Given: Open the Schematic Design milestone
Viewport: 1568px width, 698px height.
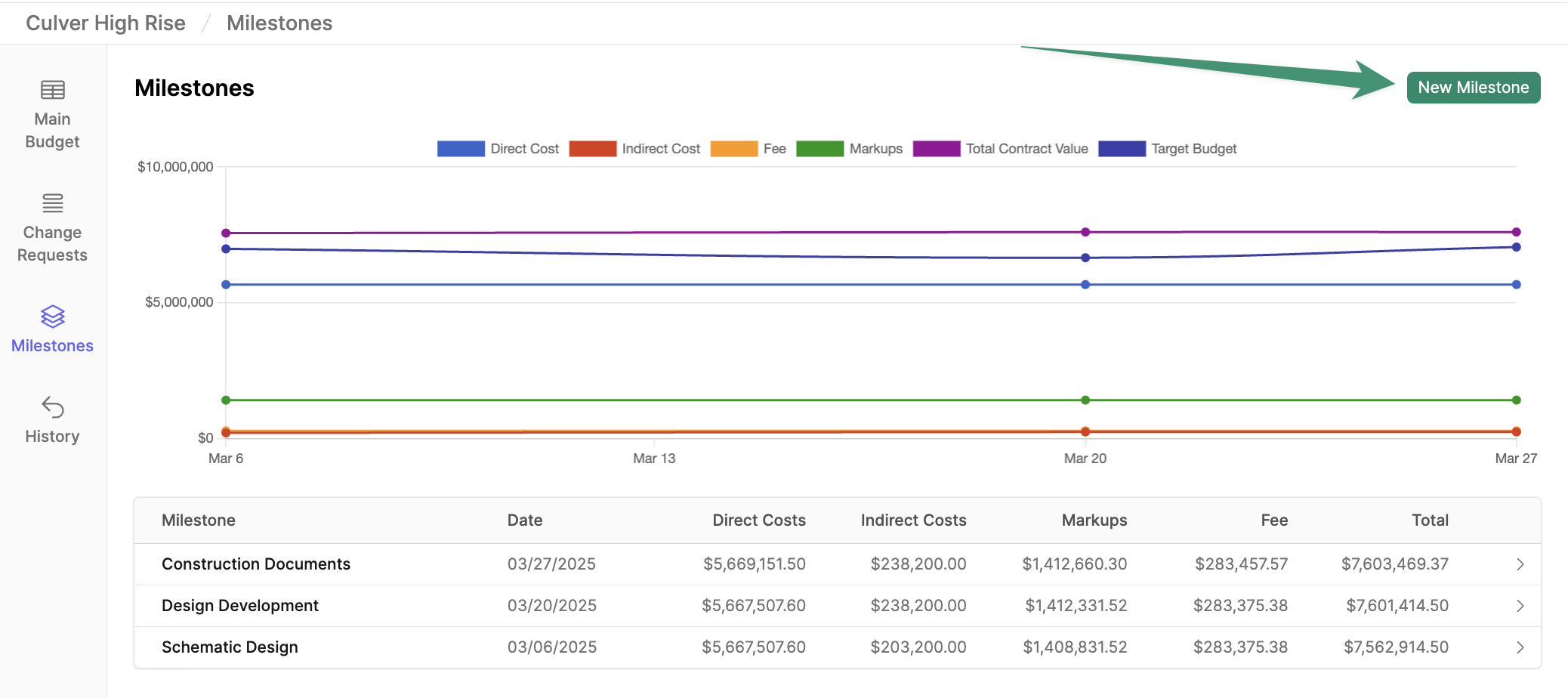Looking at the screenshot, I should pyautogui.click(x=230, y=647).
